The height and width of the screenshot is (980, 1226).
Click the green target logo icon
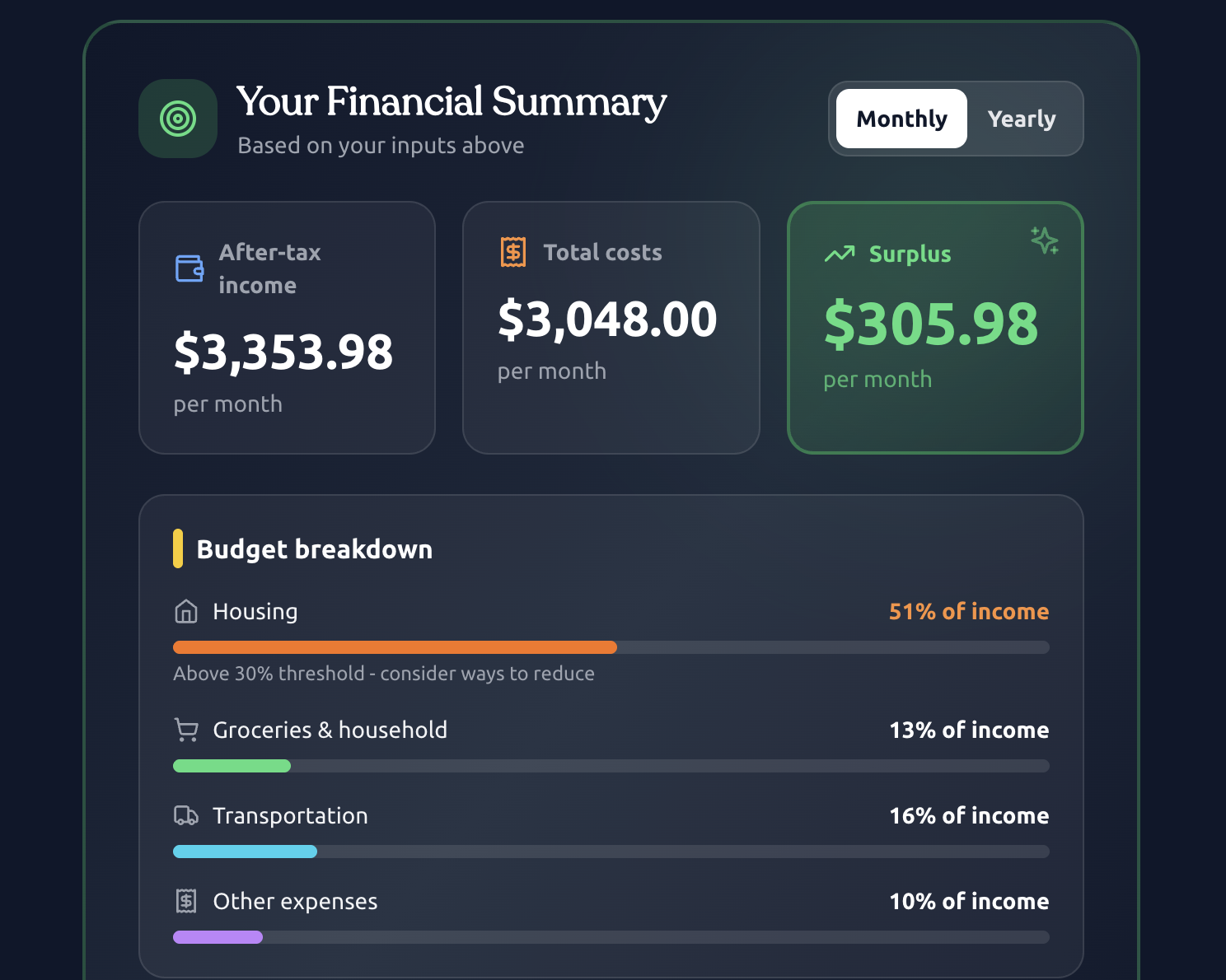[178, 119]
